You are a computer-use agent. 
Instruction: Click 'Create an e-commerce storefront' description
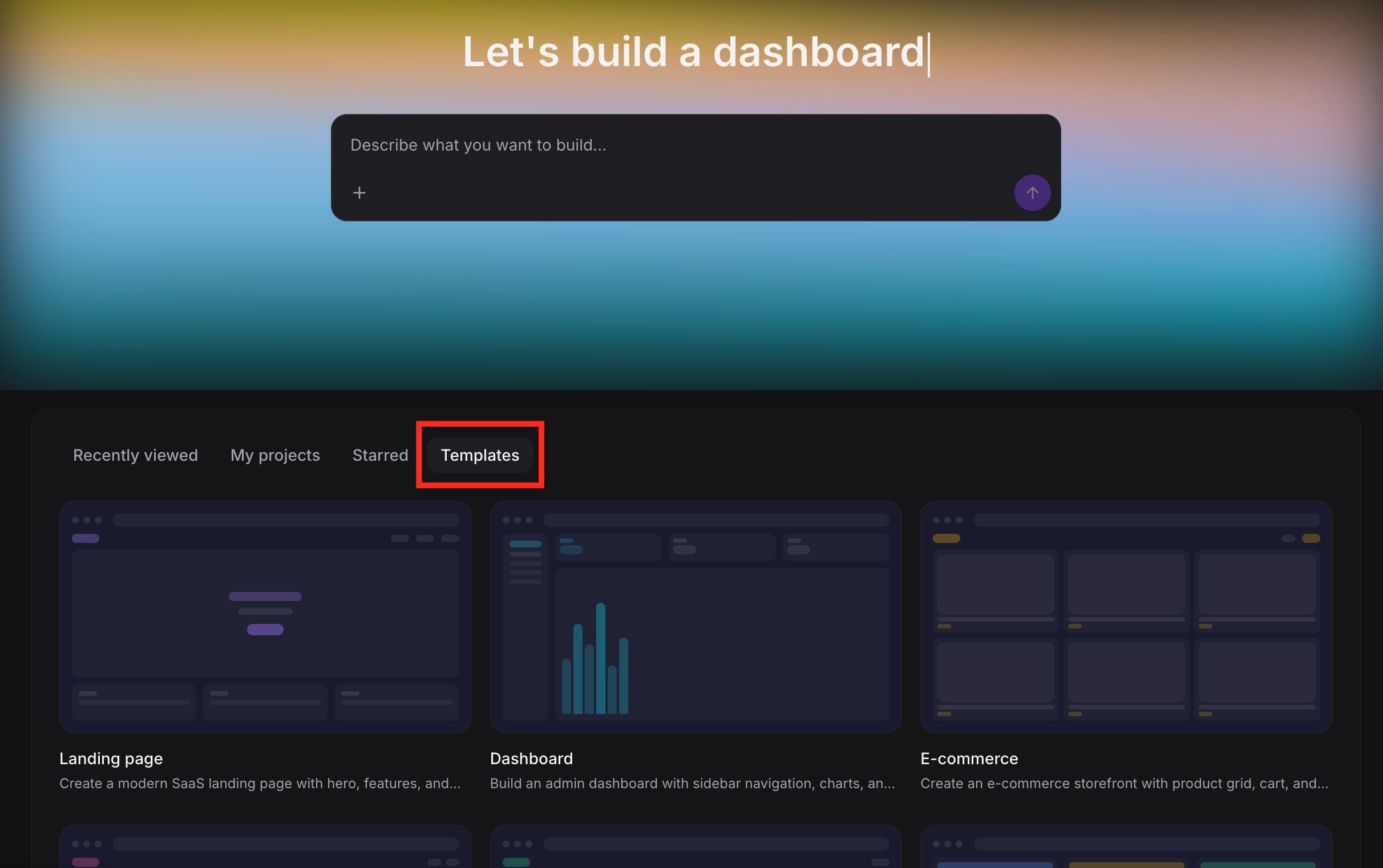(1125, 784)
